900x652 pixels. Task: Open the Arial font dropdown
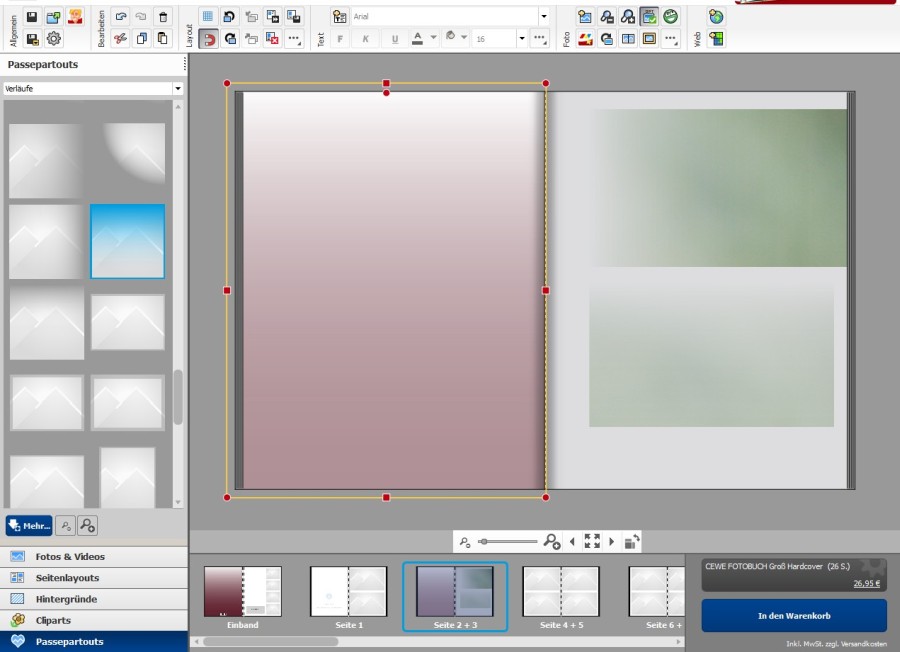click(x=543, y=17)
